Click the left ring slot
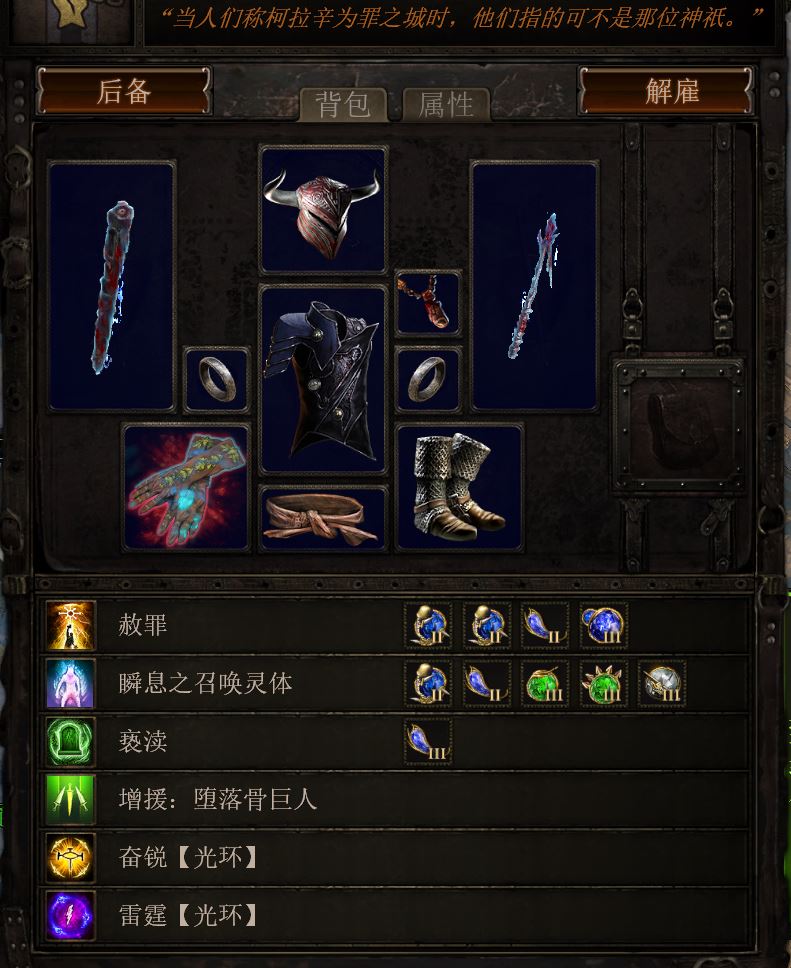 (x=217, y=380)
